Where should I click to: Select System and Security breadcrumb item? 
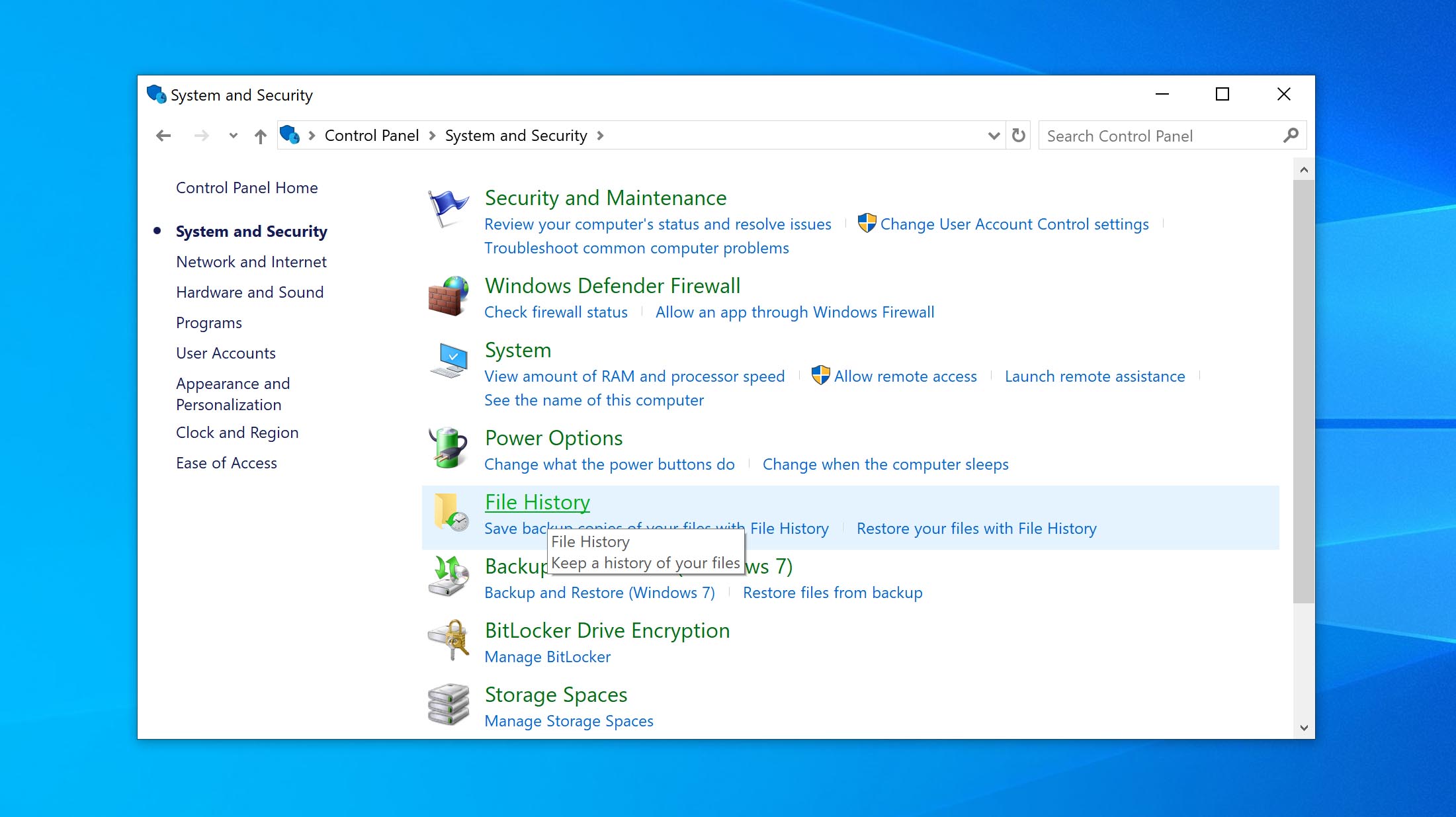coord(516,136)
